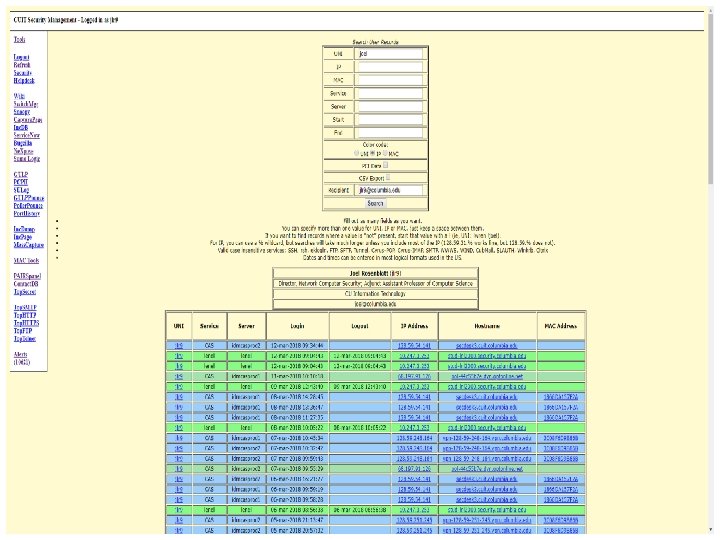Click the Joel Rosenblatt name heading
This screenshot has width=720, height=540.
[x=375, y=273]
